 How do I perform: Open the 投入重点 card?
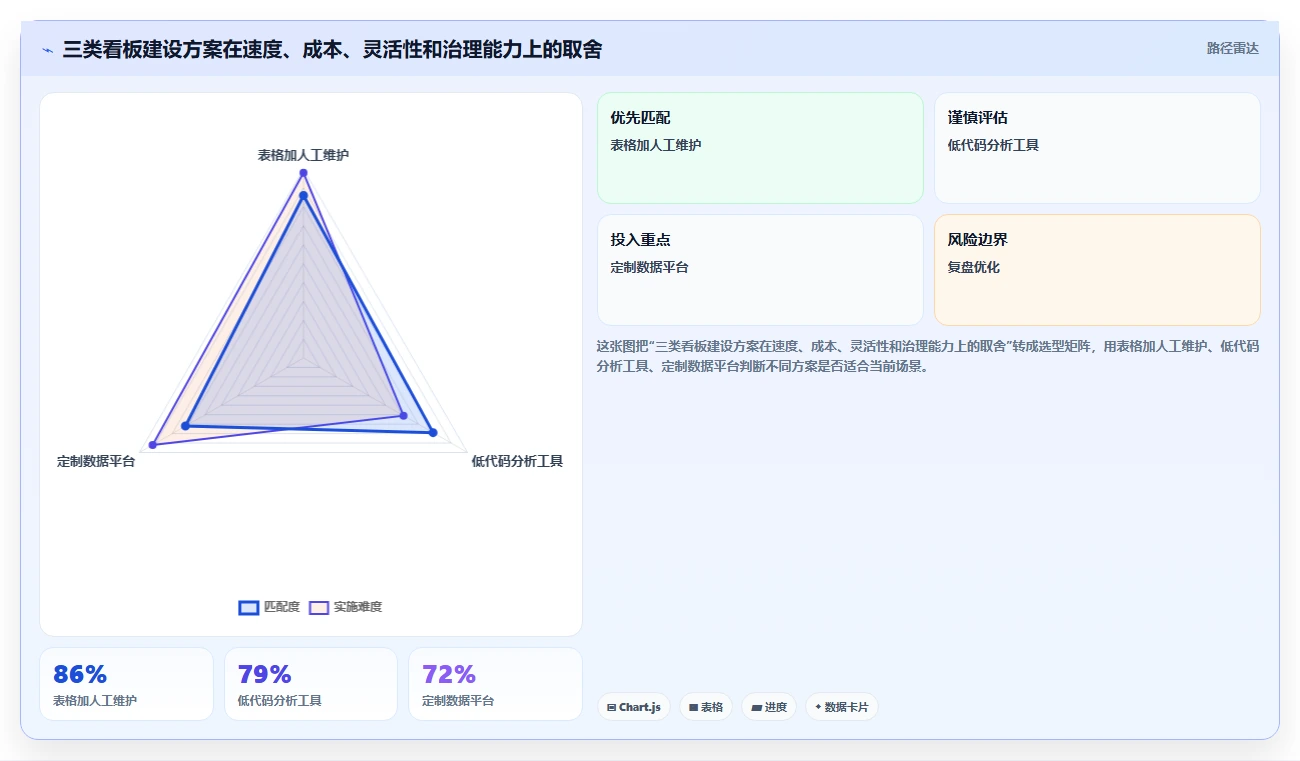pos(760,270)
